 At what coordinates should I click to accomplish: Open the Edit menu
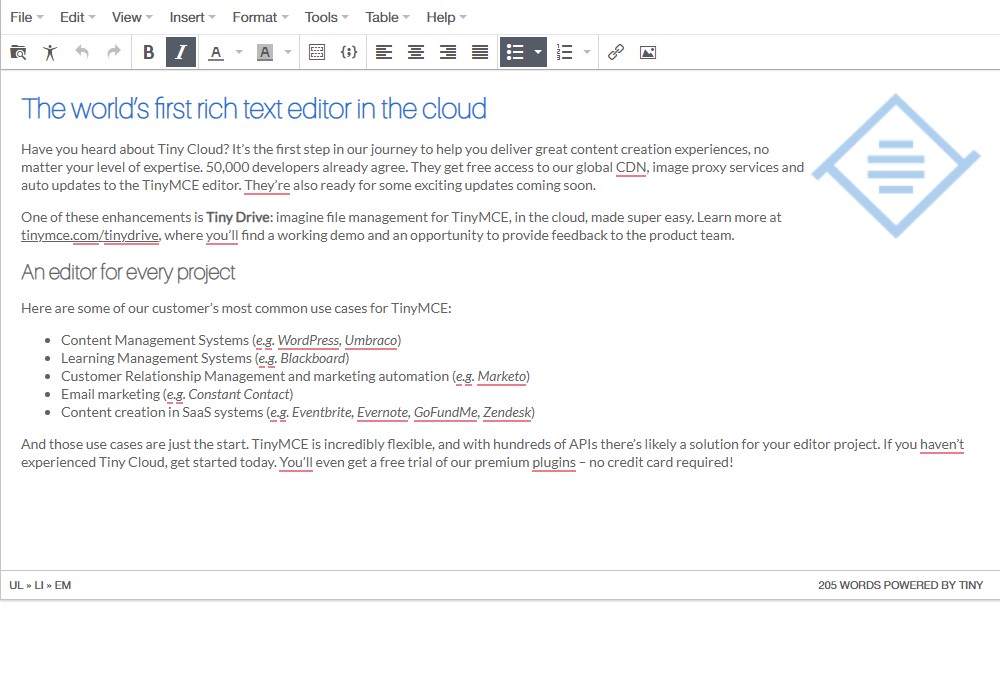point(77,17)
